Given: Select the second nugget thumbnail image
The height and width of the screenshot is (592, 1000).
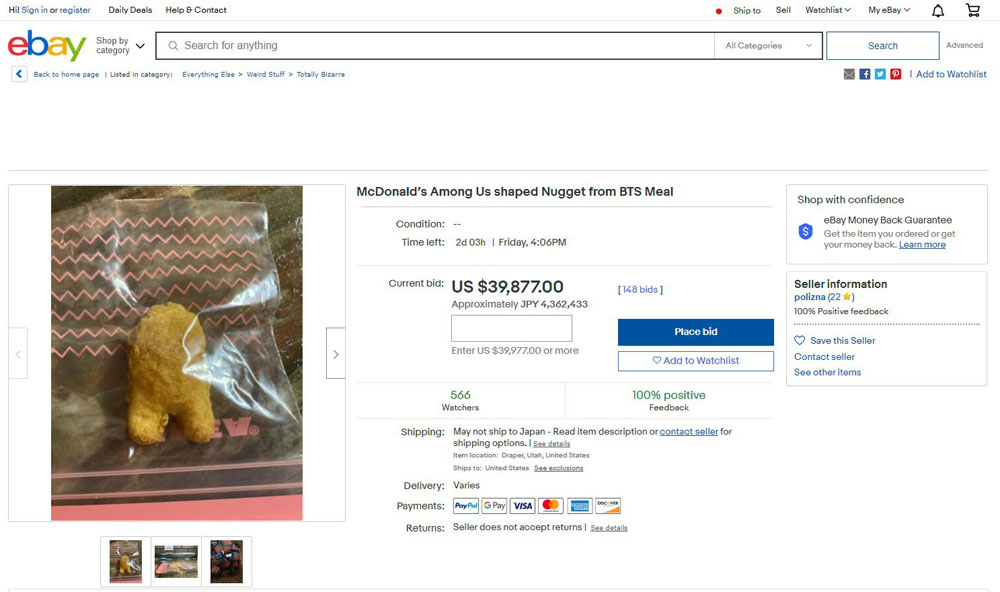Looking at the screenshot, I should 176,561.
